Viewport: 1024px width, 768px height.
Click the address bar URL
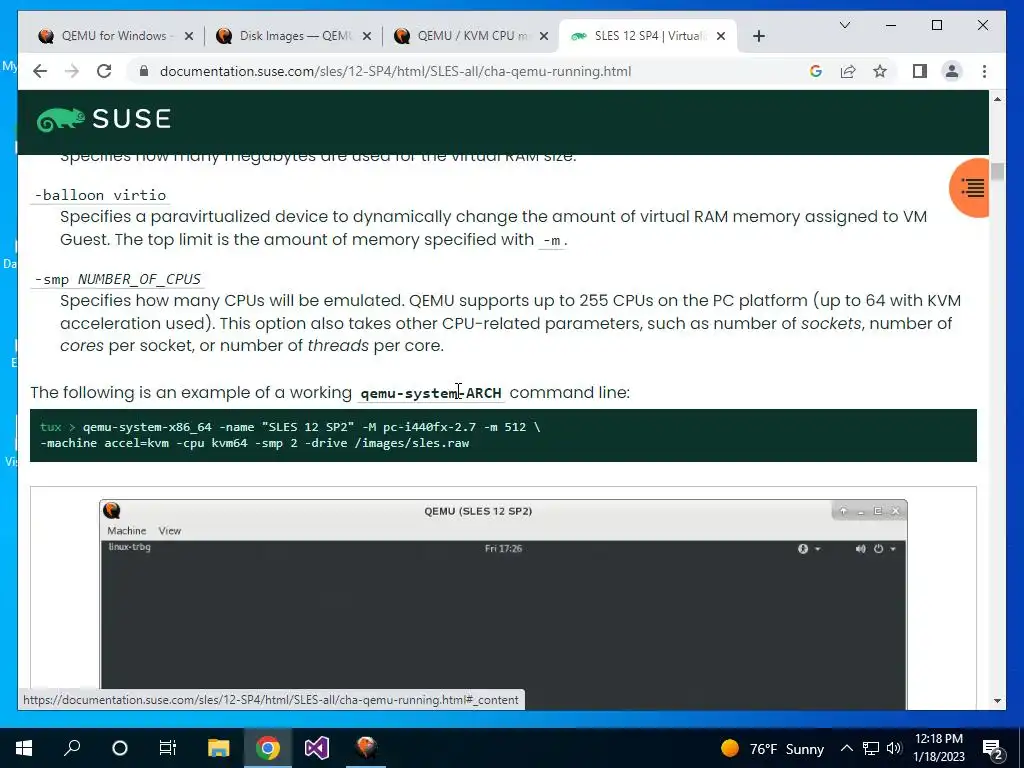tap(395, 71)
